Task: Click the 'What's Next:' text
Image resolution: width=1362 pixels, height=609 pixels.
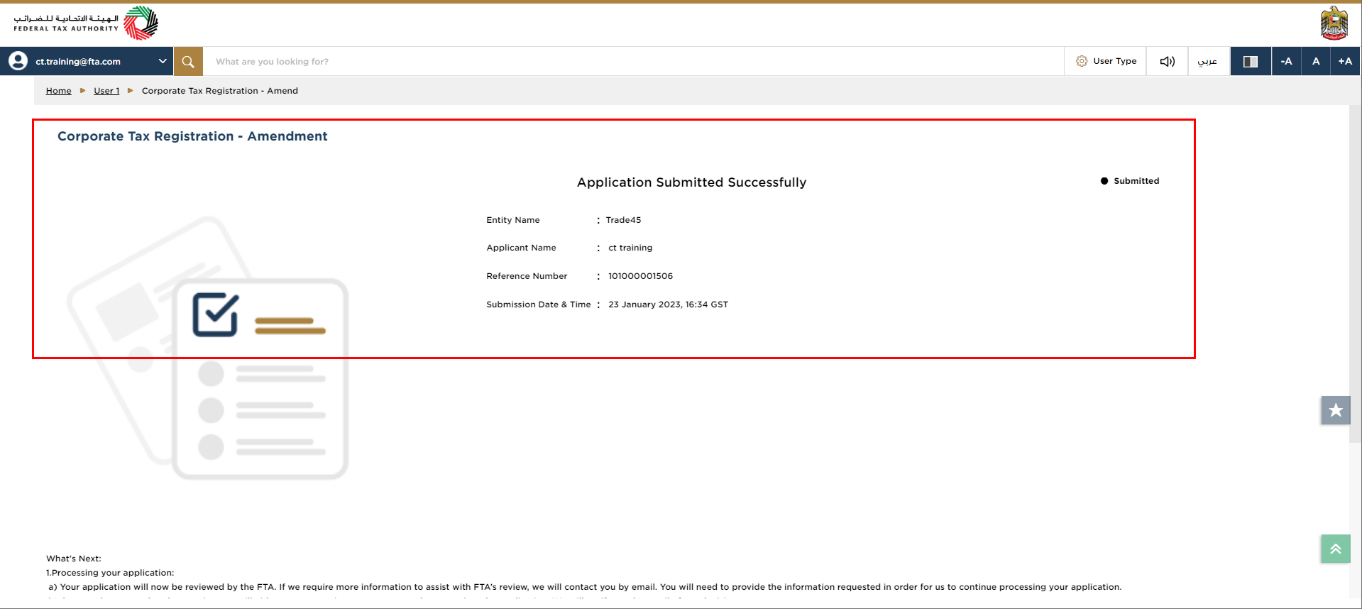Action: [74, 558]
